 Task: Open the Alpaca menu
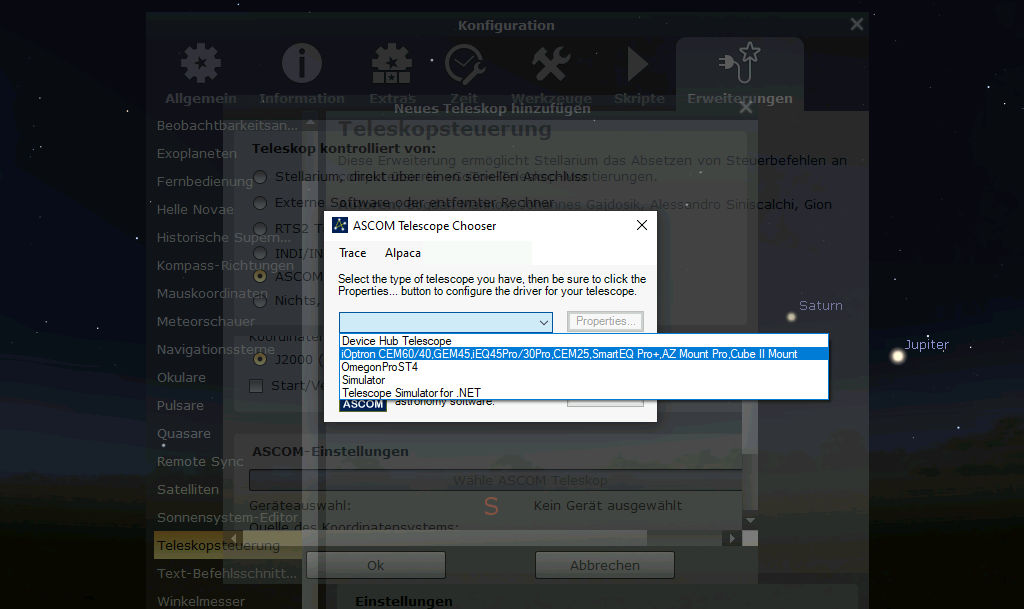[x=402, y=253]
